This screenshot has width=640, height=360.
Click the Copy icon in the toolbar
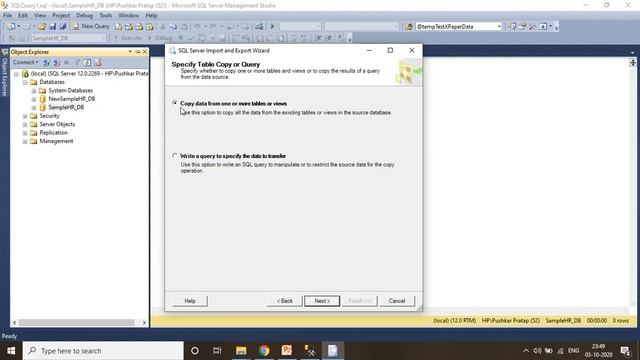(173, 27)
